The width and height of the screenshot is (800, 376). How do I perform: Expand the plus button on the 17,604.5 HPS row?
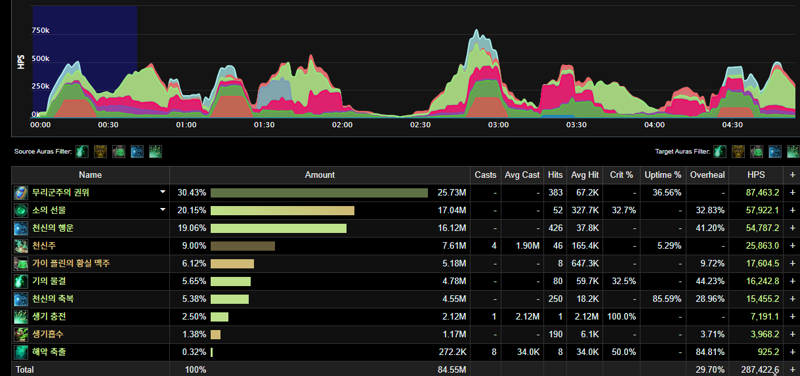792,264
